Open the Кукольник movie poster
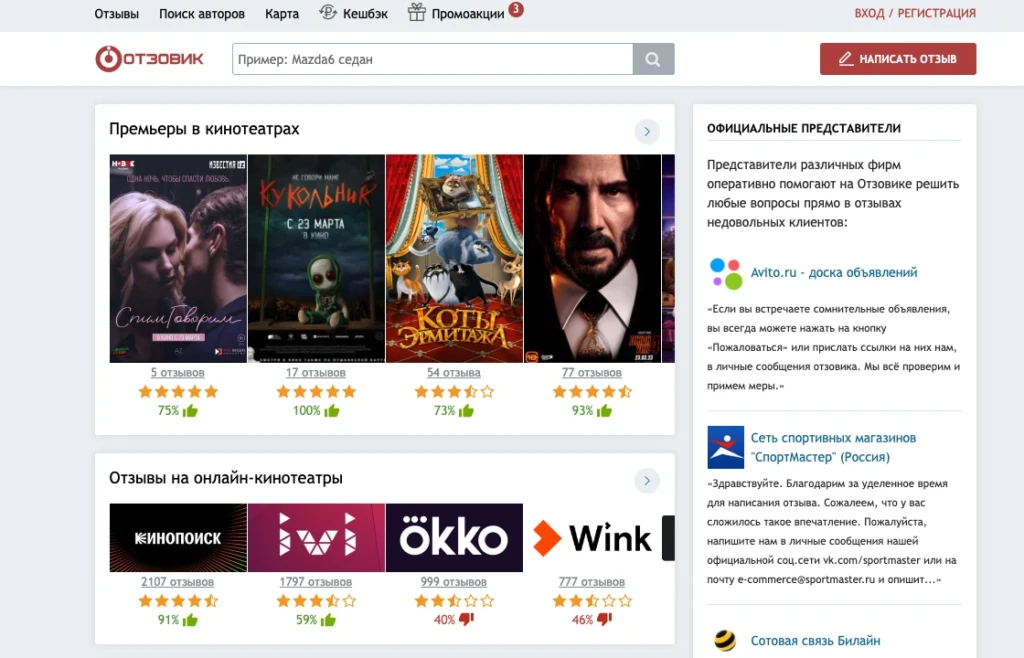Screen dimensions: 1024x658 click(x=317, y=258)
